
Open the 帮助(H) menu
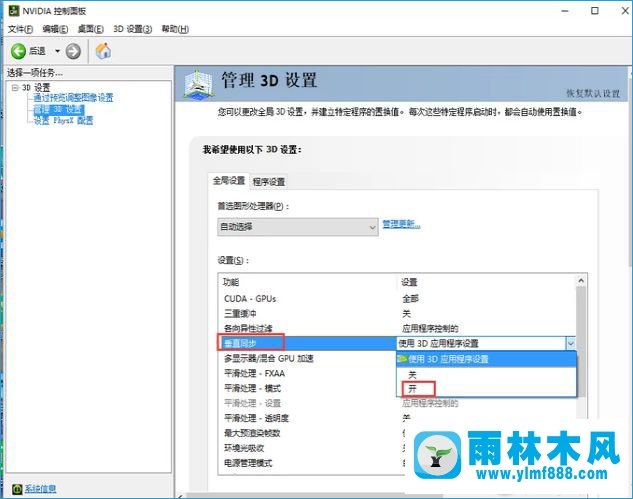(x=175, y=29)
